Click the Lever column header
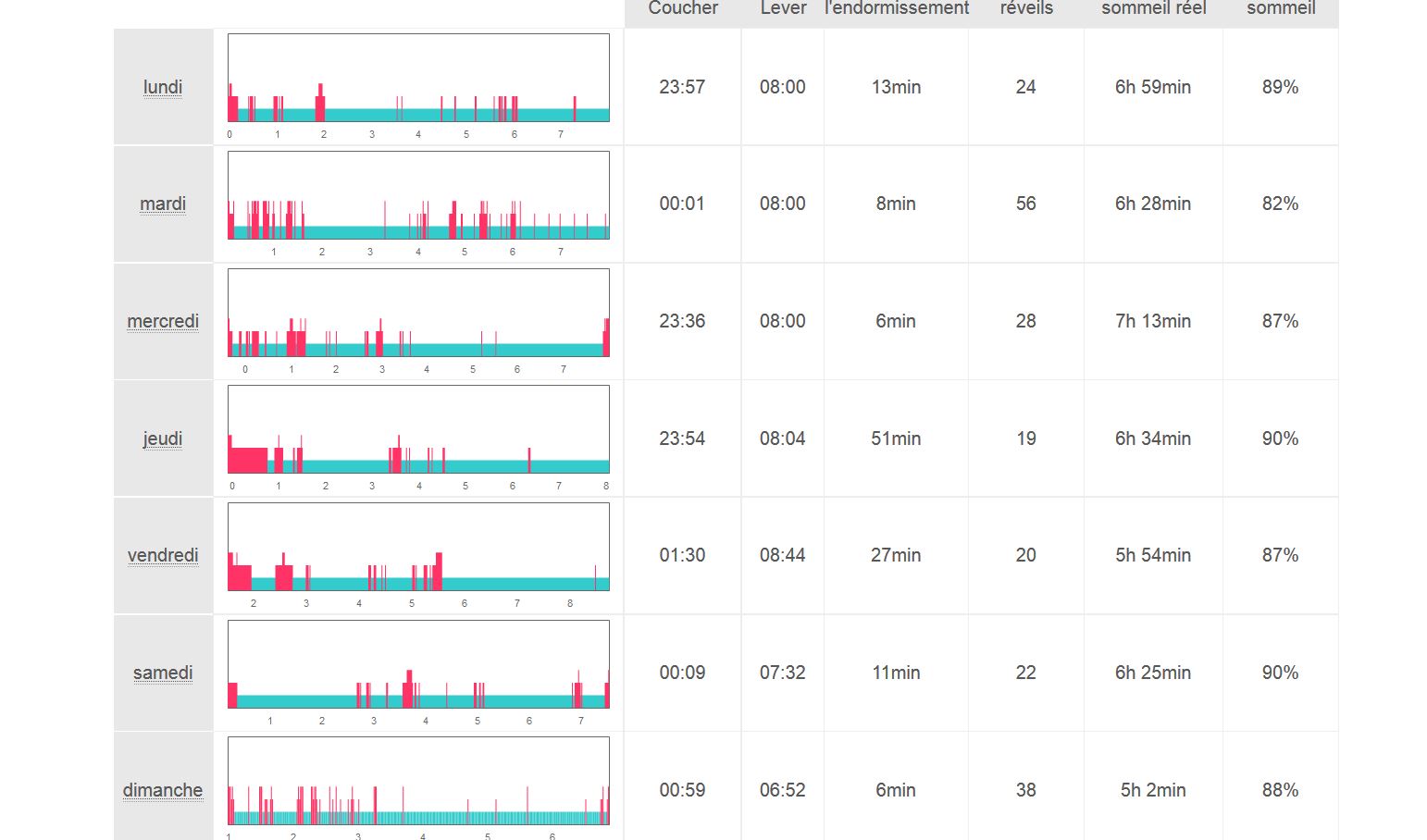Viewport: 1427px width, 840px height. click(783, 8)
